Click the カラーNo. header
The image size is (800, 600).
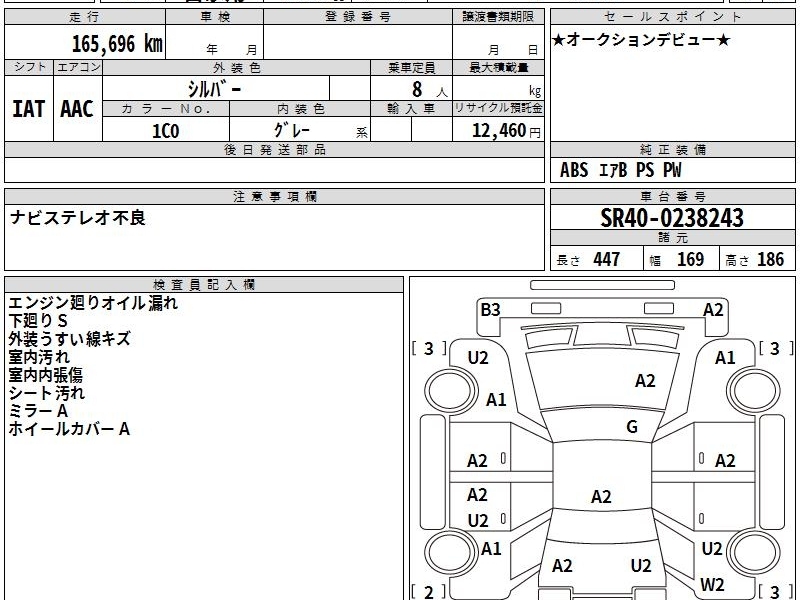point(166,109)
